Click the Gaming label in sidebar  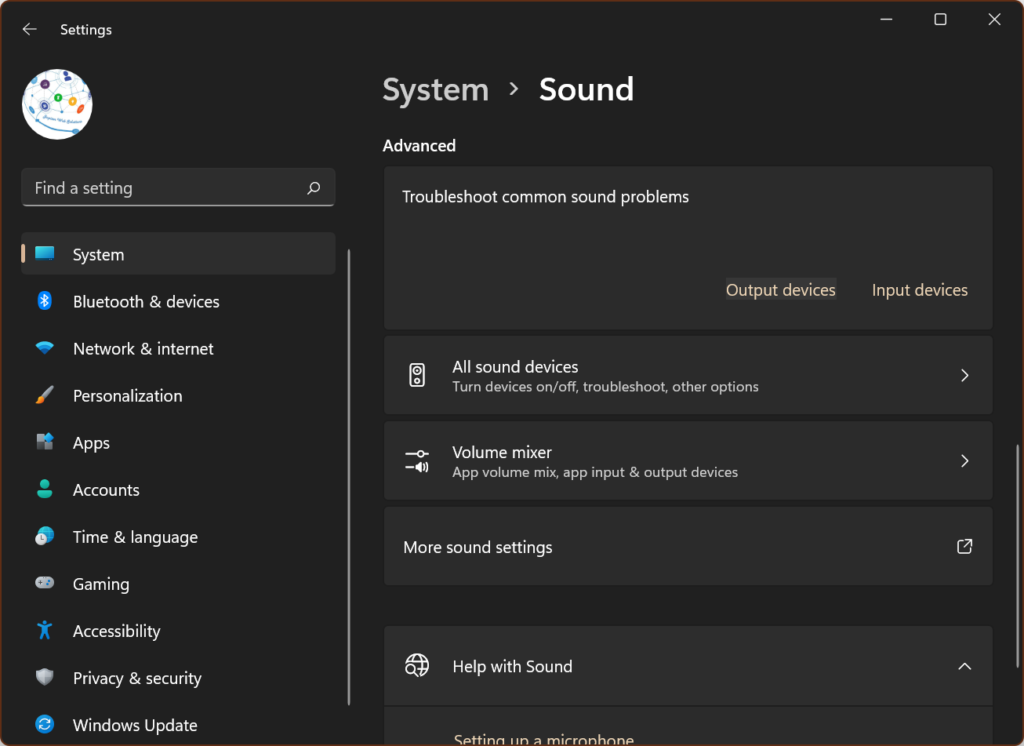101,584
